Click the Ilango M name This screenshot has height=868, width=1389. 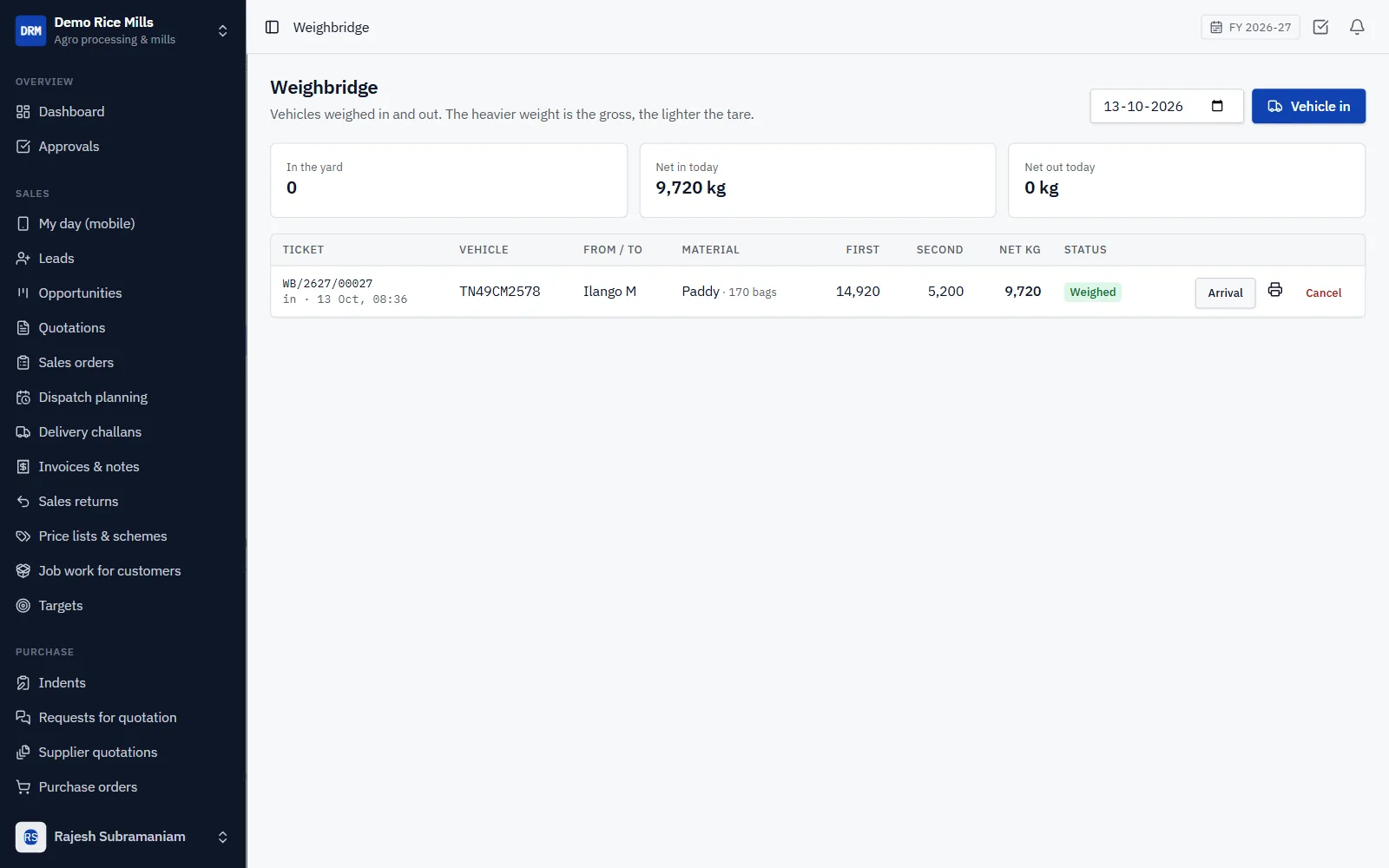[609, 292]
